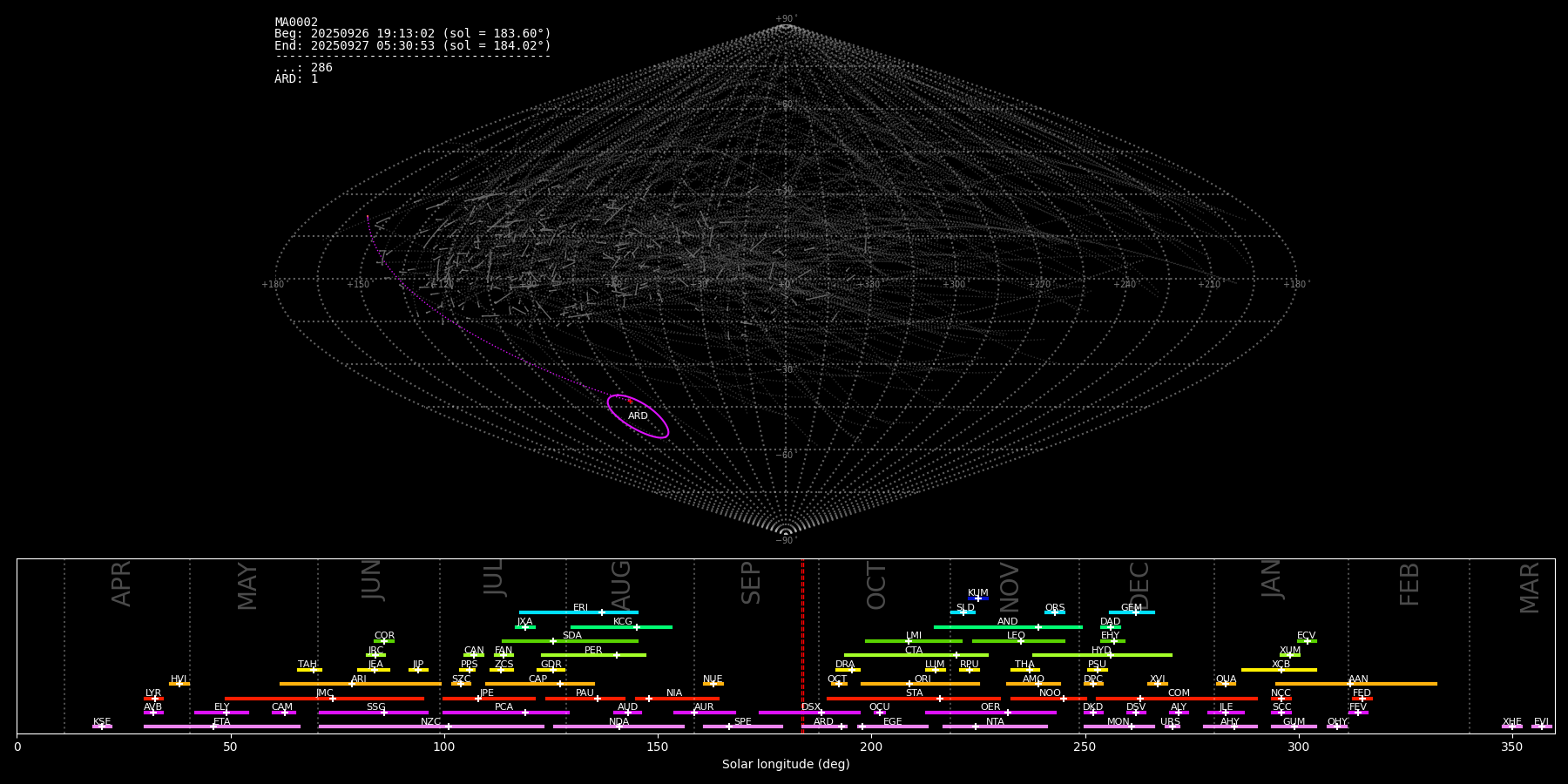
Task: Click the gray FEB month label
Action: coord(1409,584)
